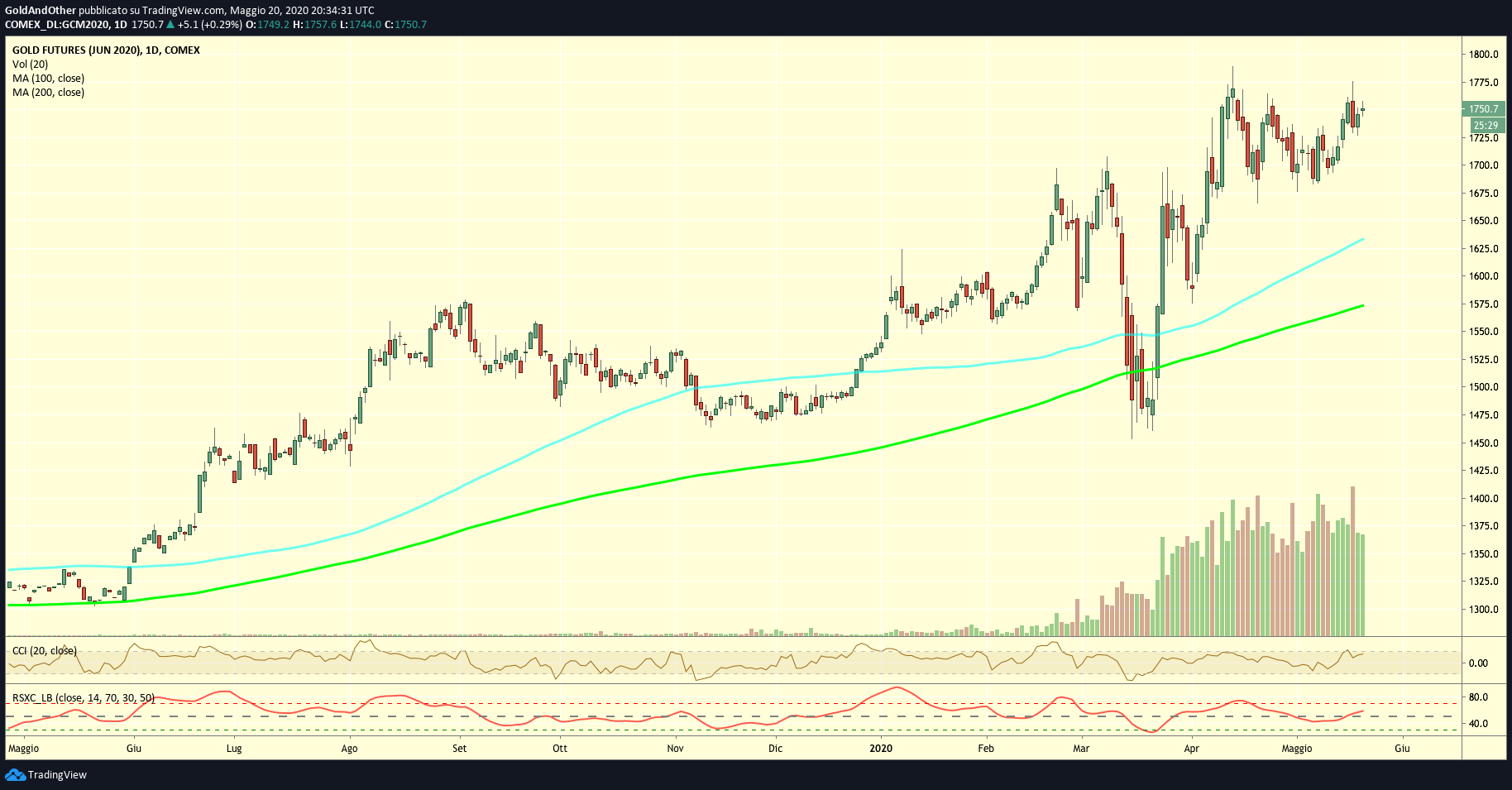Click the 1650.0 price axis label

pyautogui.click(x=1484, y=221)
